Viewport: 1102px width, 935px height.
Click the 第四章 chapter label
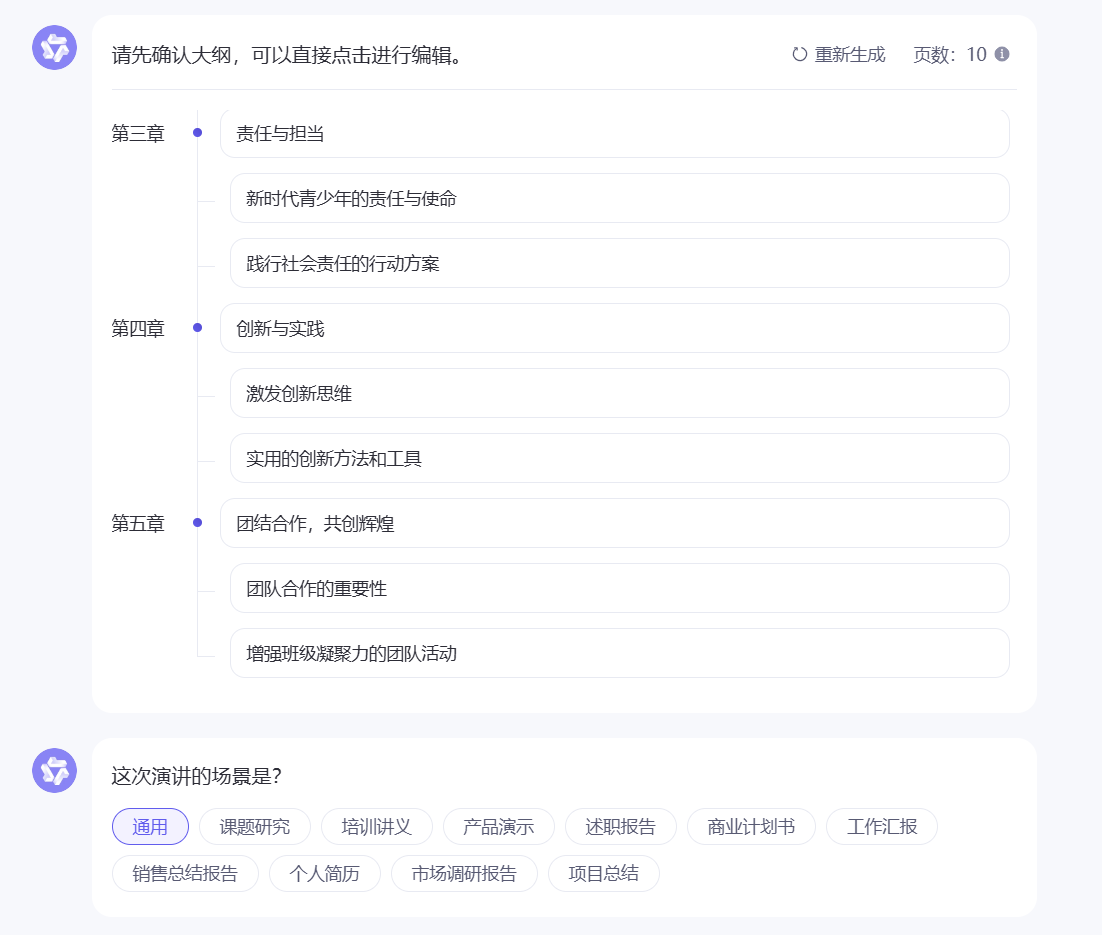pos(138,328)
